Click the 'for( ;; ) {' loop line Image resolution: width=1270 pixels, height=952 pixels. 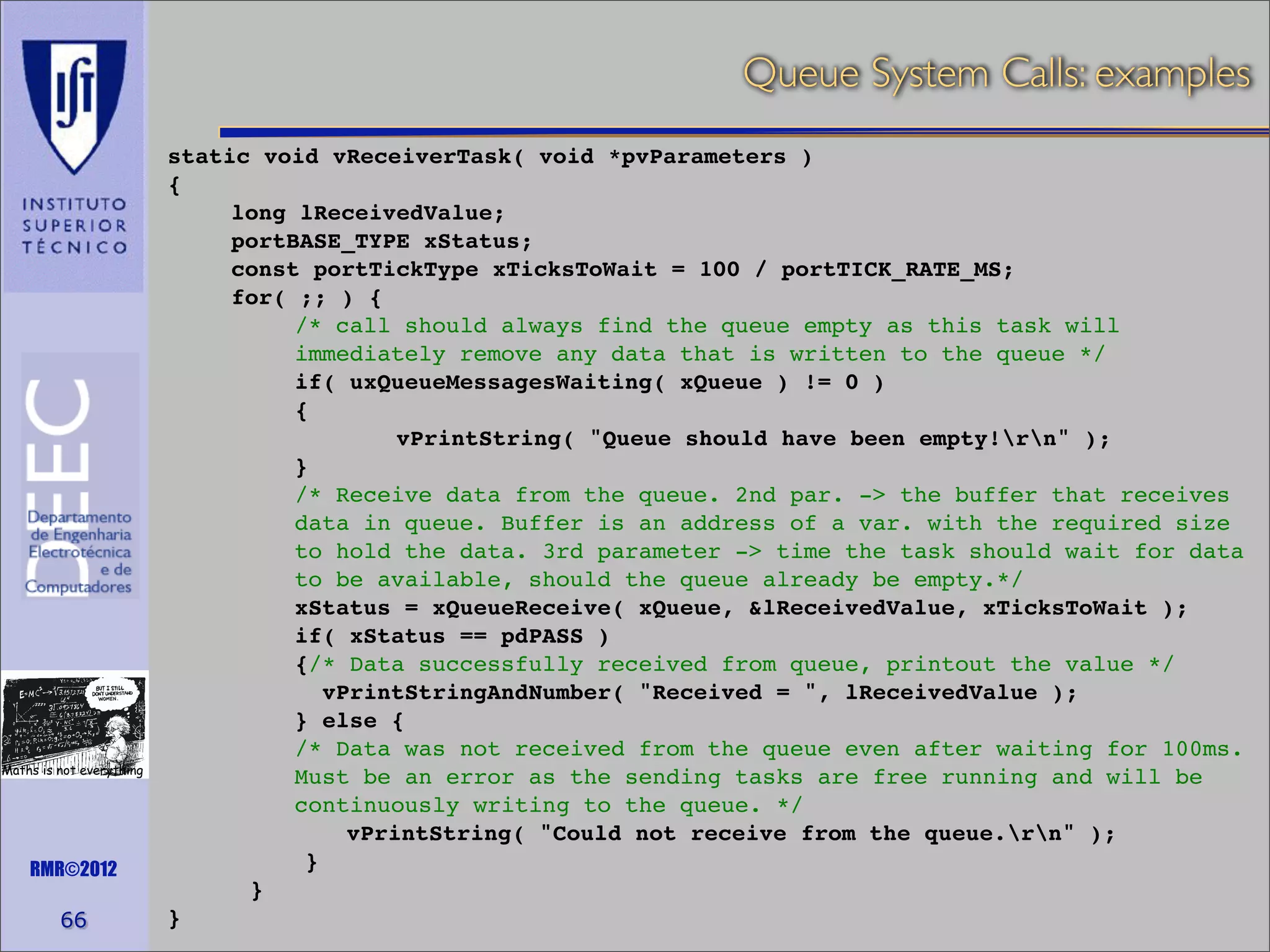click(x=306, y=298)
